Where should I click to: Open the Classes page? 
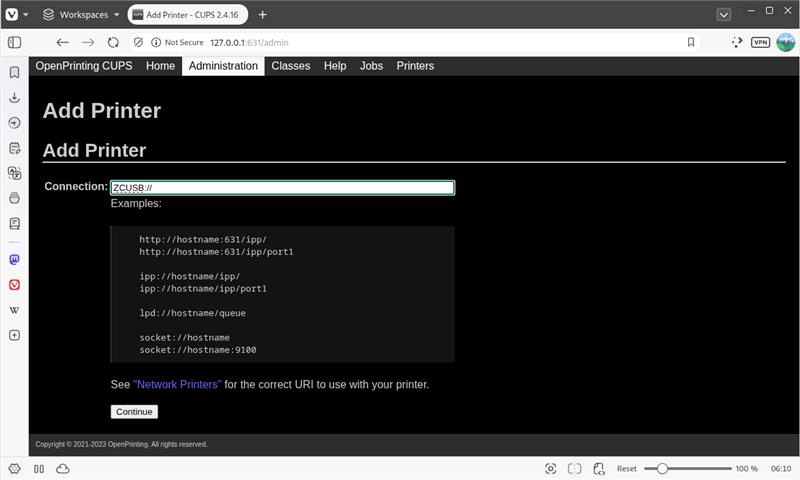point(290,66)
